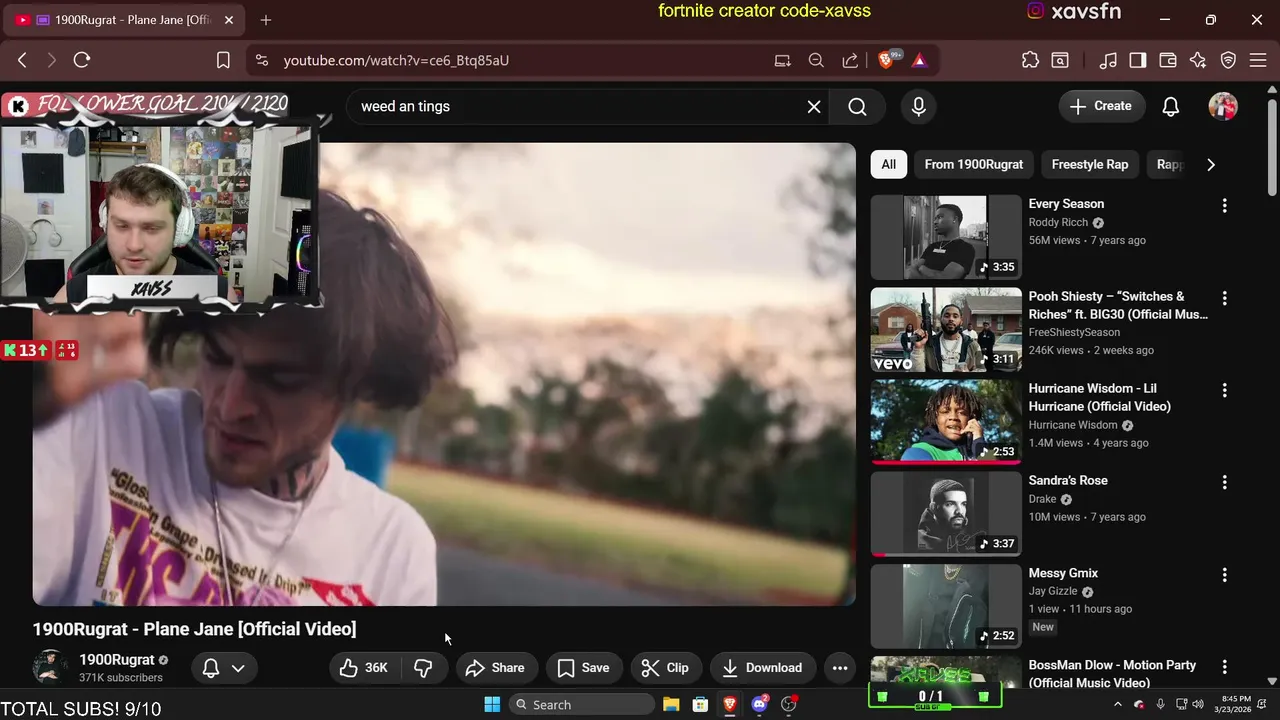Open Microsoft Store from taskbar
Viewport: 1280px width, 720px height.
tap(700, 705)
